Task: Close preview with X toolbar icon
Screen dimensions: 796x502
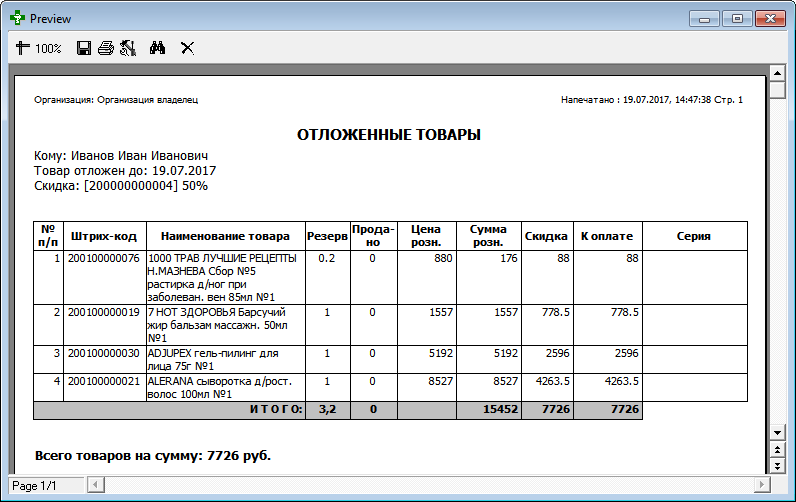Action: (187, 48)
